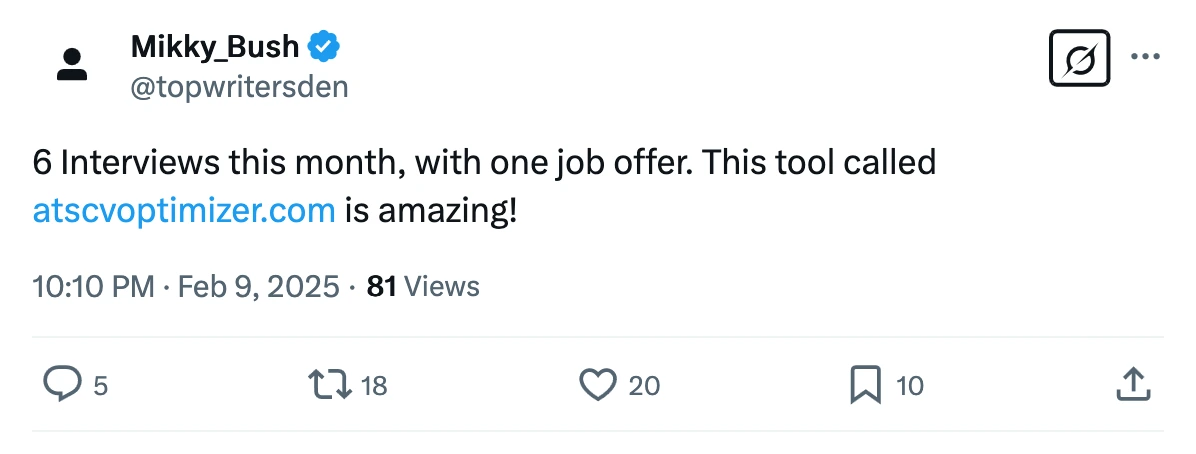Visit the atscvoptimizer.com link
Image resolution: width=1196 pixels, height=454 pixels.
point(184,210)
